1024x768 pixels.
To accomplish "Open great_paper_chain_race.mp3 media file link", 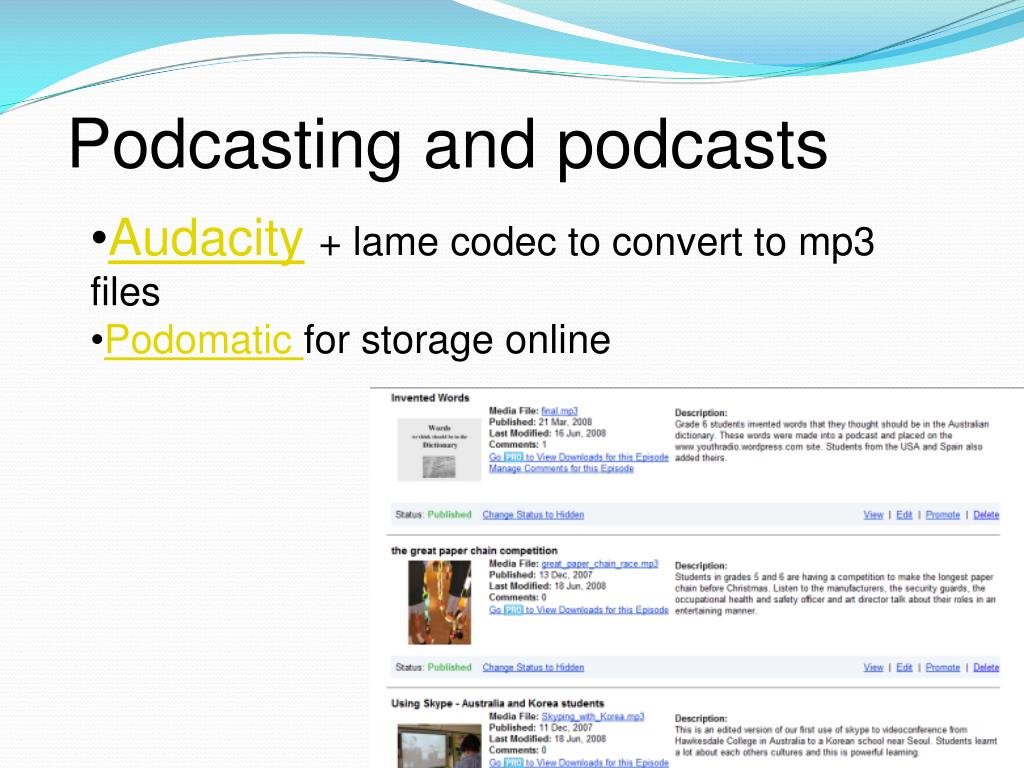I will [x=600, y=564].
